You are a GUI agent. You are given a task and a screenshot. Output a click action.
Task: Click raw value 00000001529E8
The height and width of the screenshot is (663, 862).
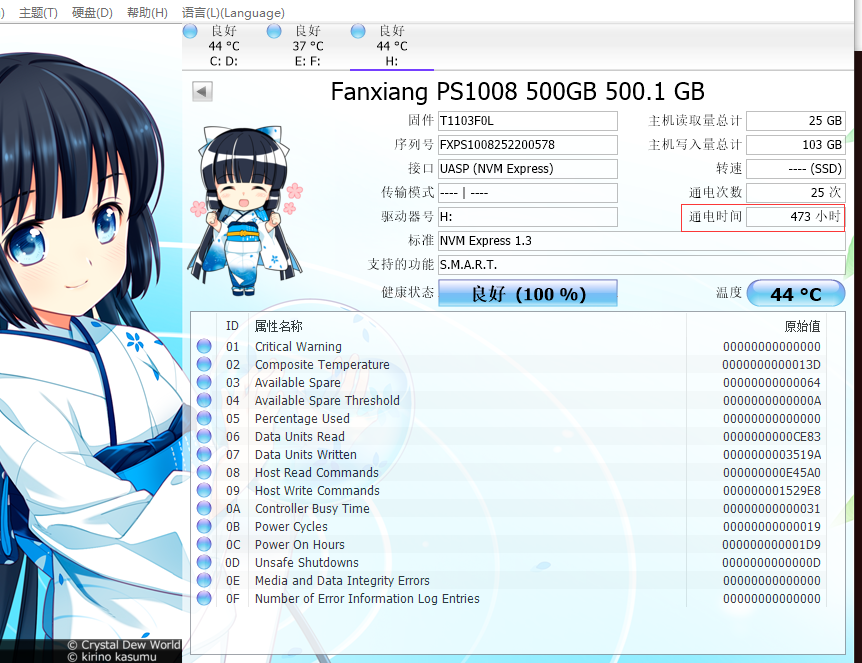(x=771, y=490)
